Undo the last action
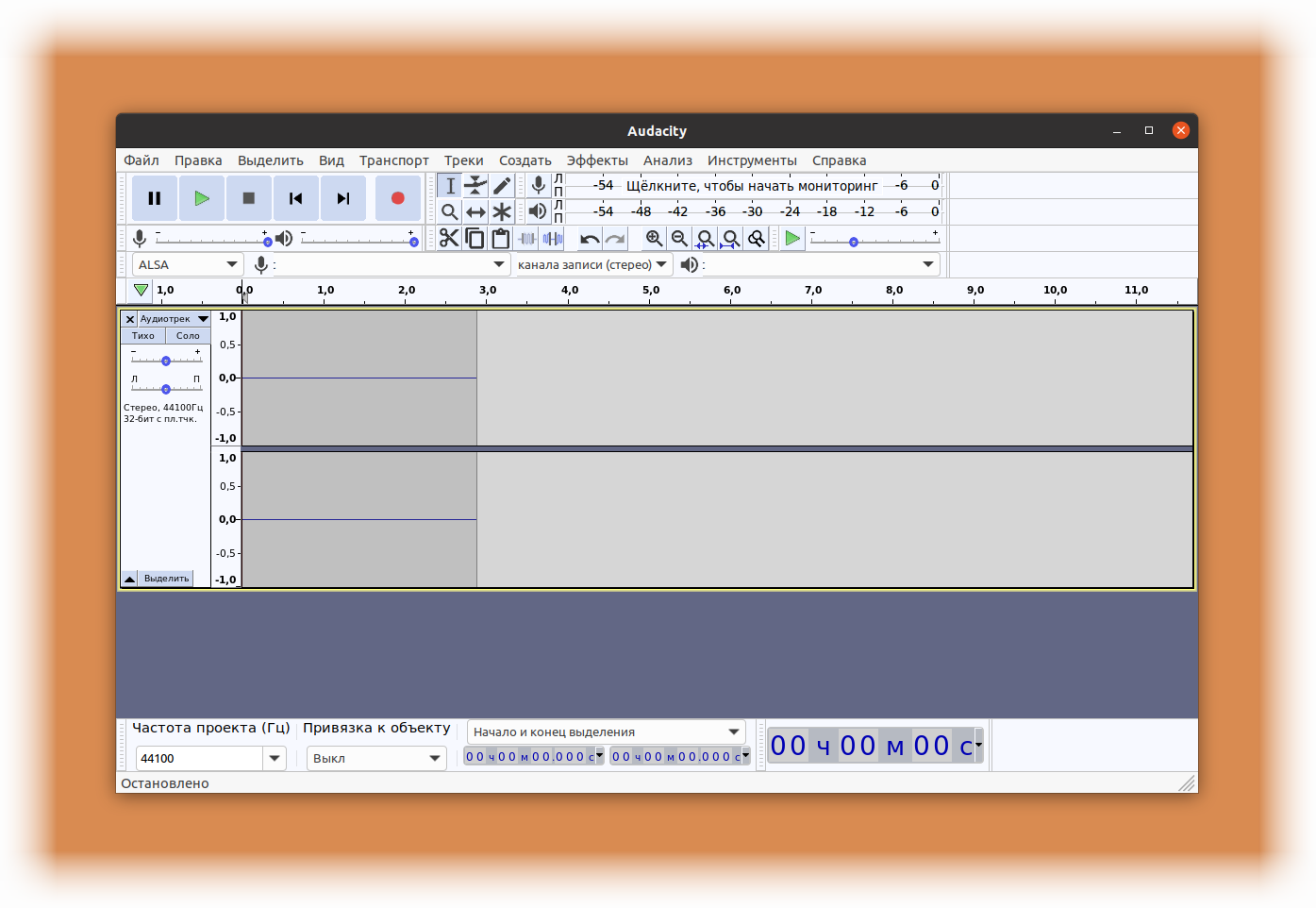 (x=590, y=239)
